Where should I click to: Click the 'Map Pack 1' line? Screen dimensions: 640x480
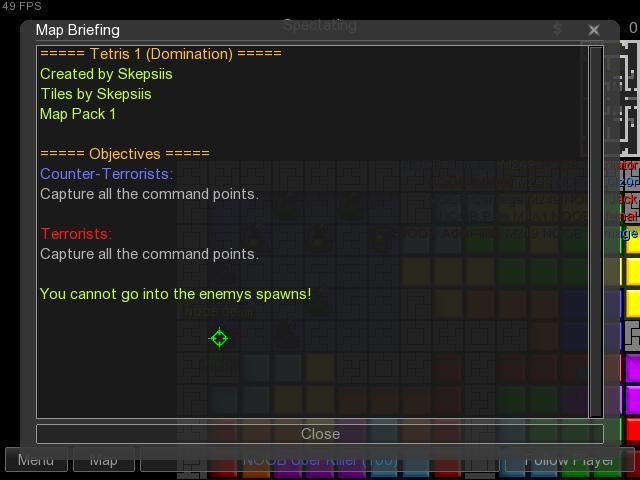click(78, 114)
